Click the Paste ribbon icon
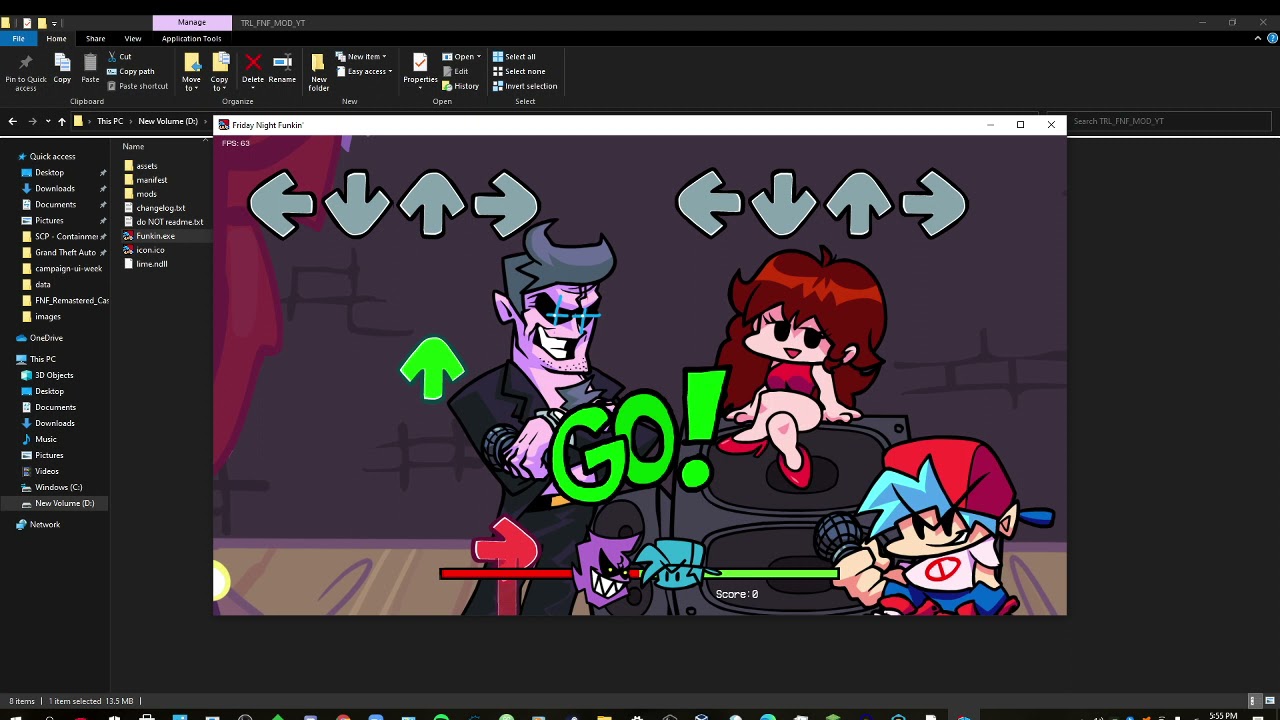This screenshot has height=720, width=1280. (x=90, y=69)
